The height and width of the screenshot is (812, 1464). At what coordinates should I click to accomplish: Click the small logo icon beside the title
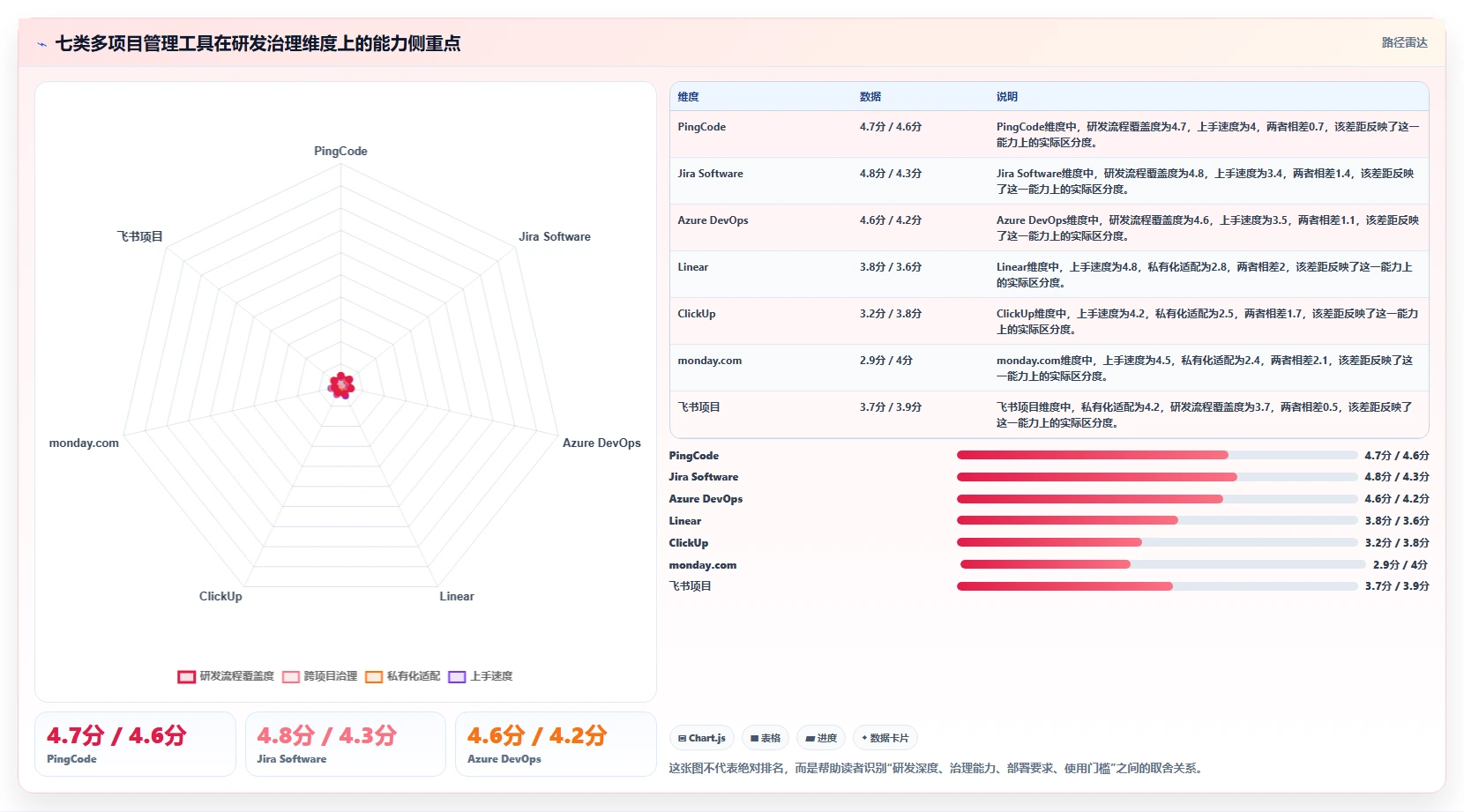point(41,44)
